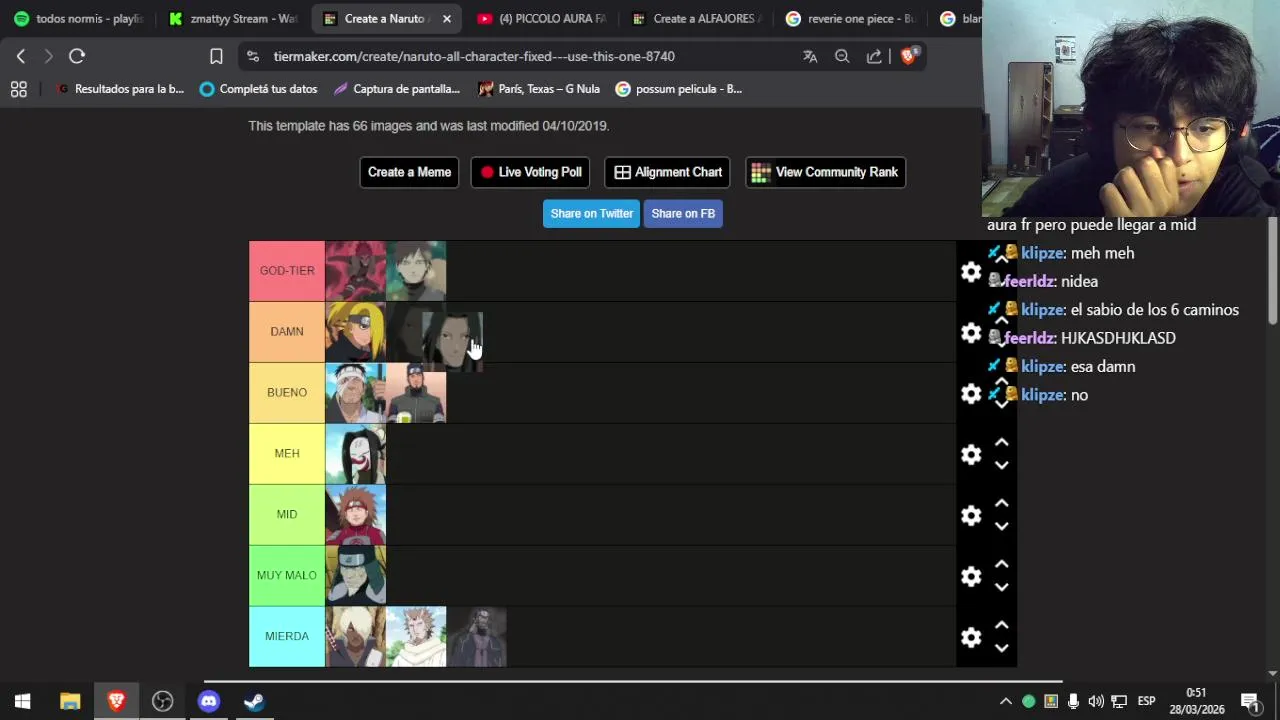Go back in browser history

tap(21, 56)
